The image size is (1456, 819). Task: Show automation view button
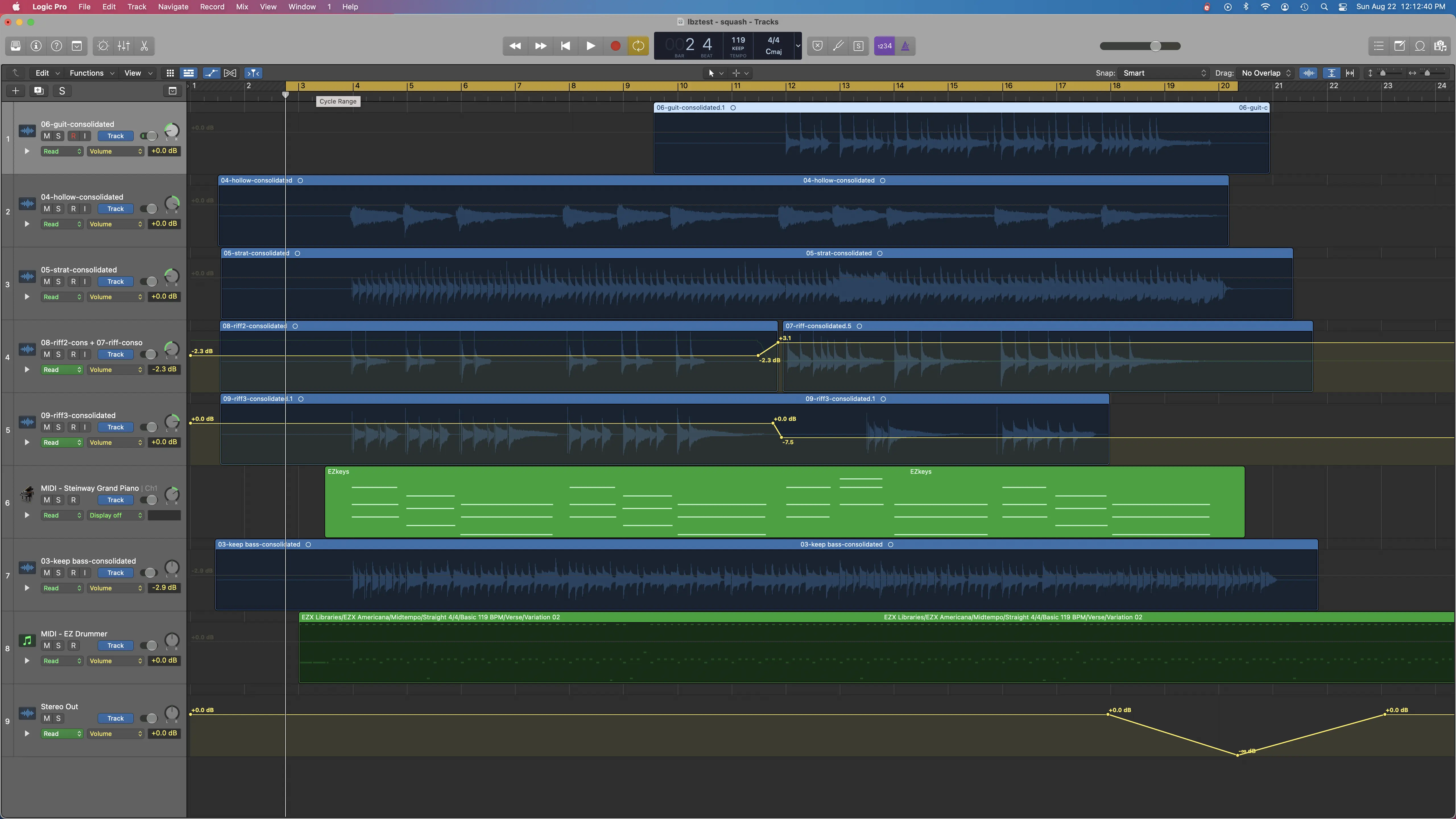(211, 73)
